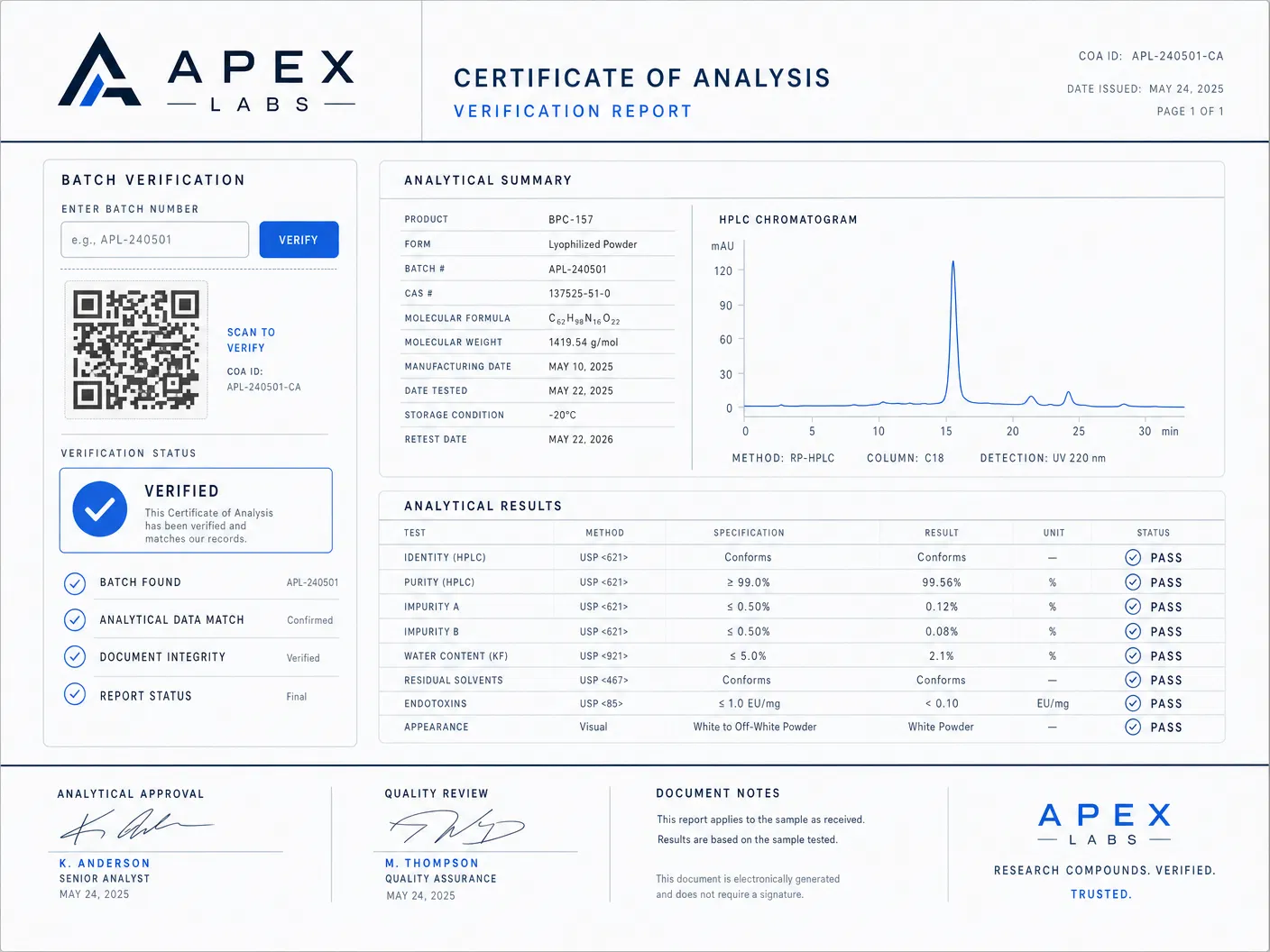Click the retest date 'MAY 22, 2026'
Screen dimensions: 1270x952
pos(581,440)
